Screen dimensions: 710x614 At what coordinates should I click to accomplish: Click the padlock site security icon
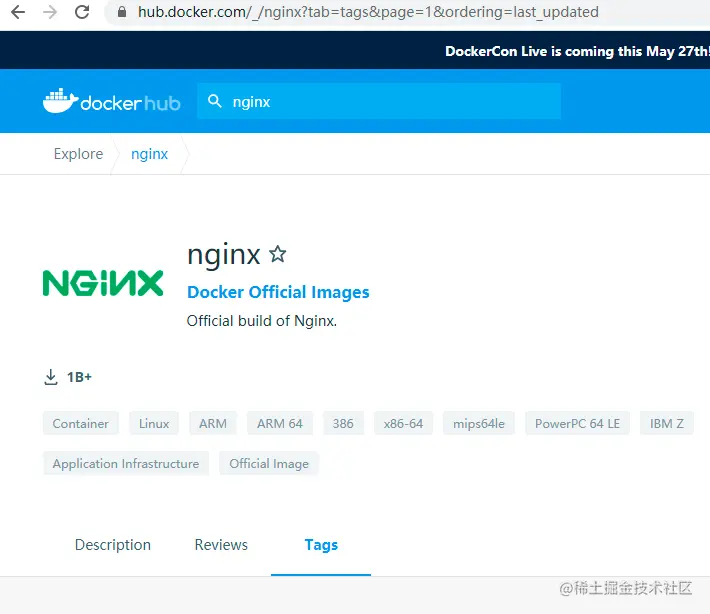(122, 12)
